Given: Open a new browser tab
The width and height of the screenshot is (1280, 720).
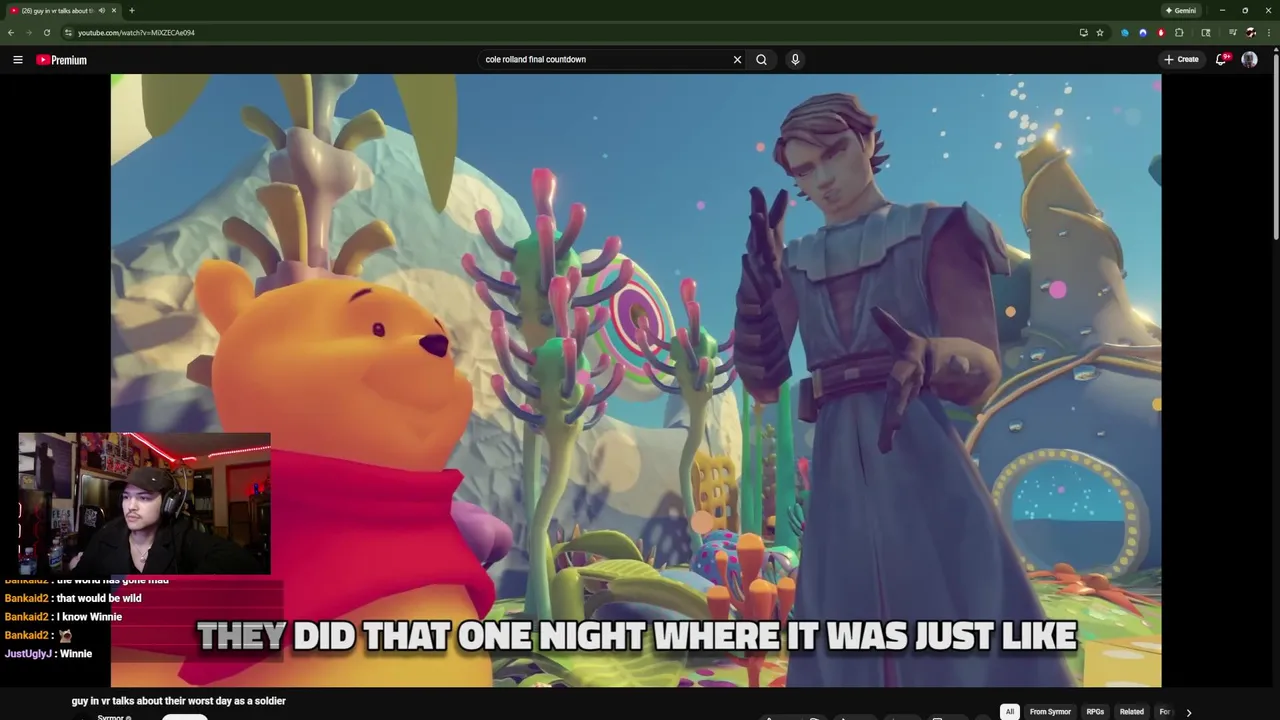Looking at the screenshot, I should (x=132, y=11).
